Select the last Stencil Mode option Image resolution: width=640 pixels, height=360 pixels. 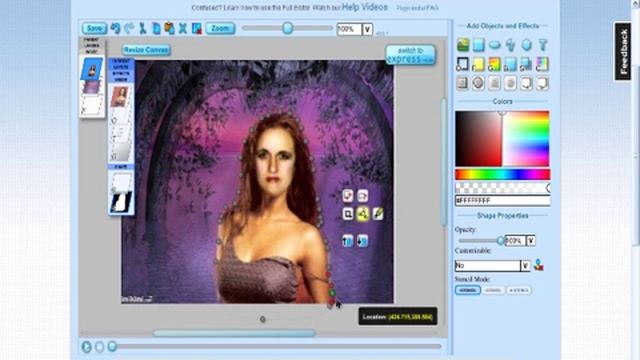pyautogui.click(x=519, y=290)
